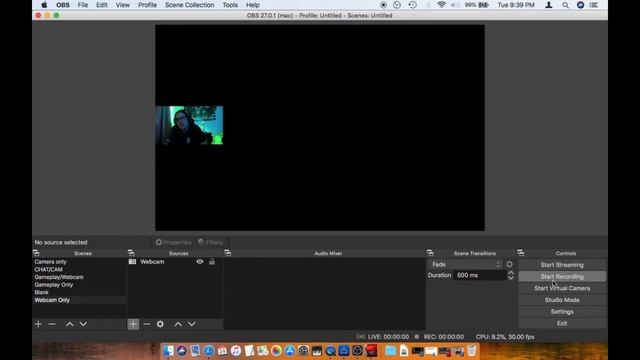Open Safari from the dock

209,351
